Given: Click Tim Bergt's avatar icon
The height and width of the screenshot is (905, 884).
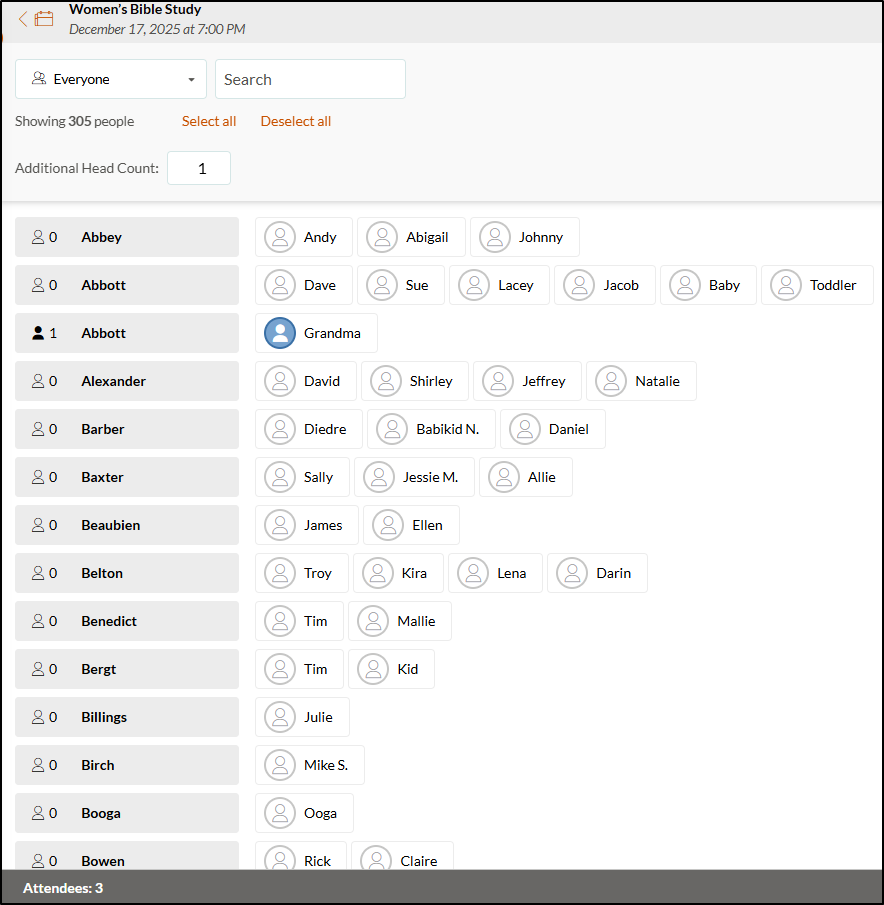Looking at the screenshot, I should (x=280, y=668).
